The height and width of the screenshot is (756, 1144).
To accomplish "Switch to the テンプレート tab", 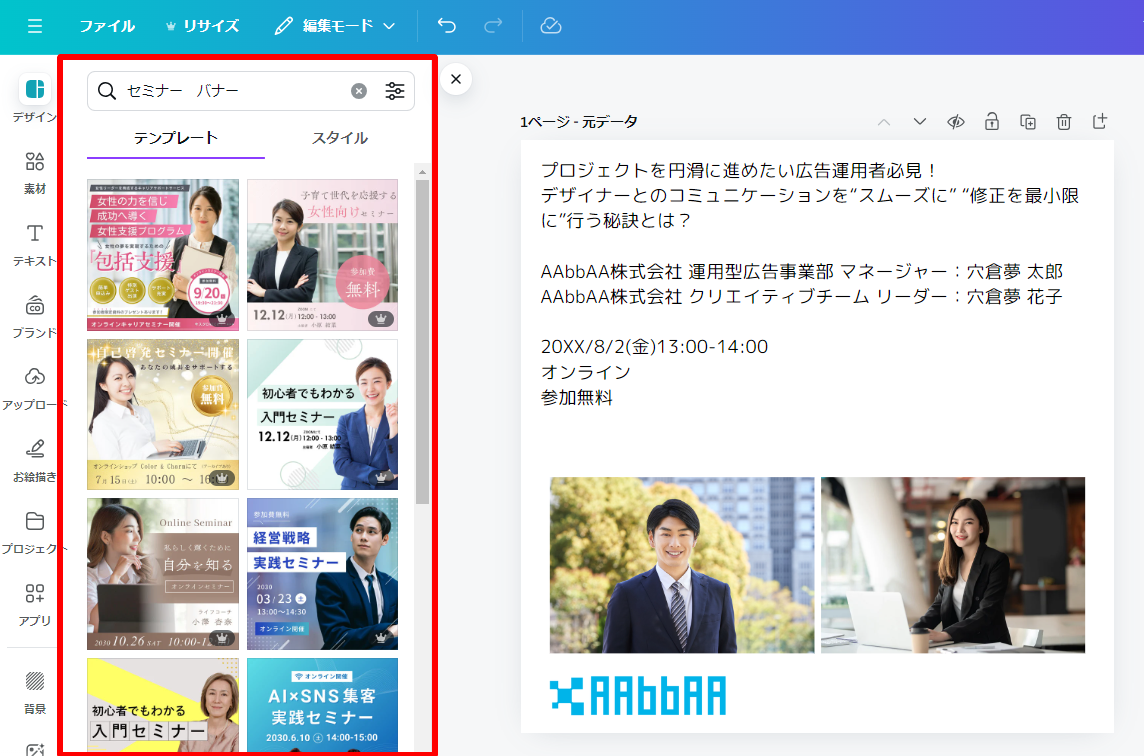I will [x=175, y=138].
